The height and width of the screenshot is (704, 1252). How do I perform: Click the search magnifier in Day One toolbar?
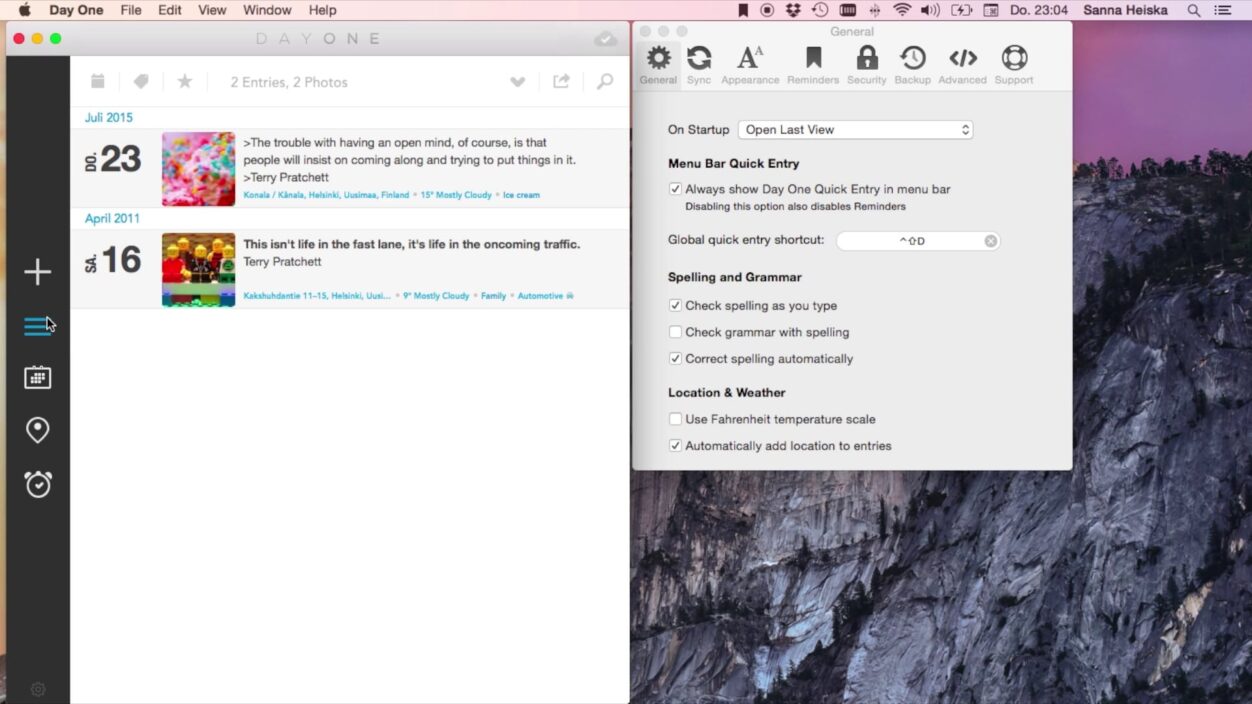point(605,82)
